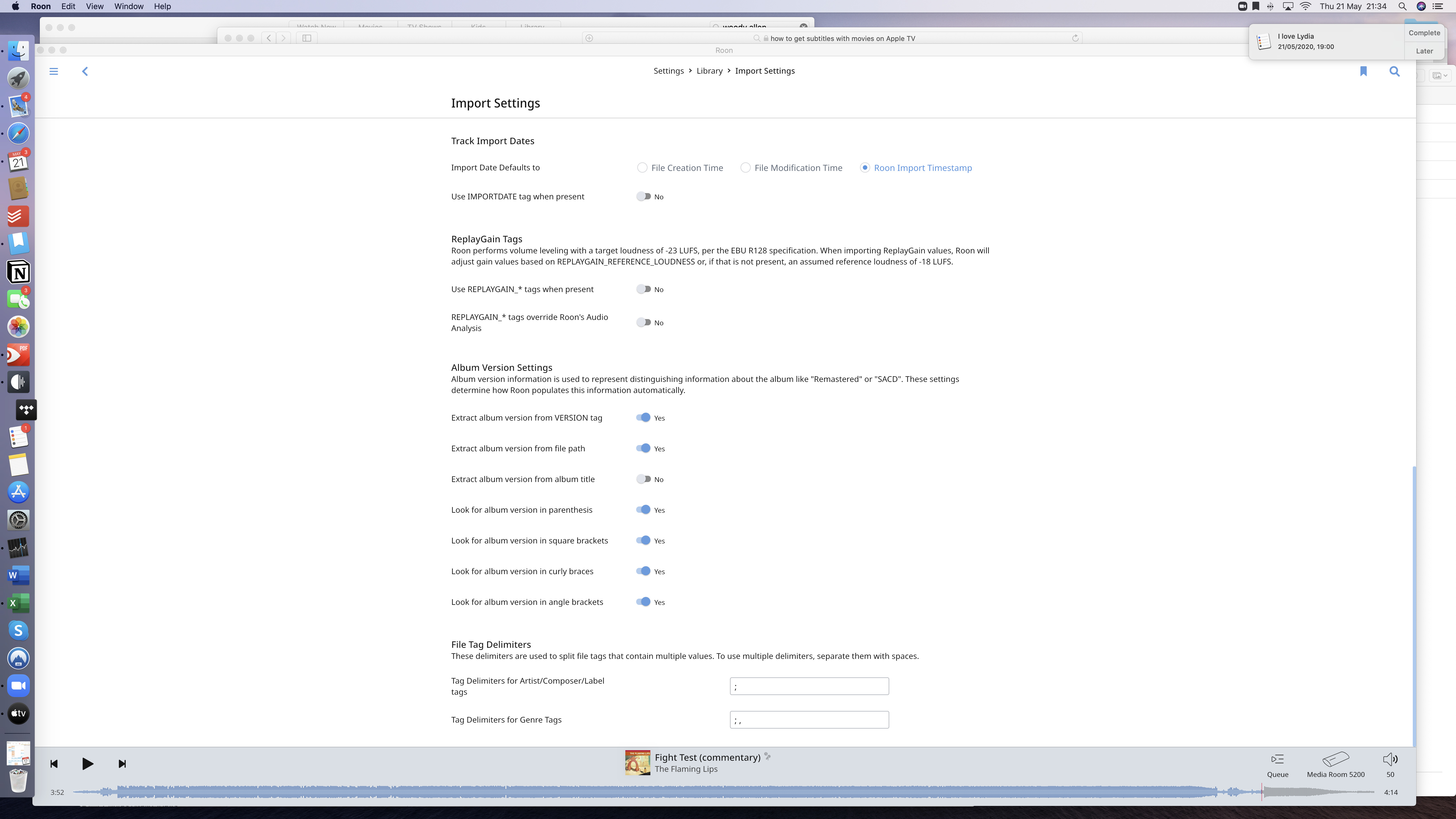Click Safari address bar behind Roon
This screenshot has height=819, width=1456.
pyautogui.click(x=842, y=38)
